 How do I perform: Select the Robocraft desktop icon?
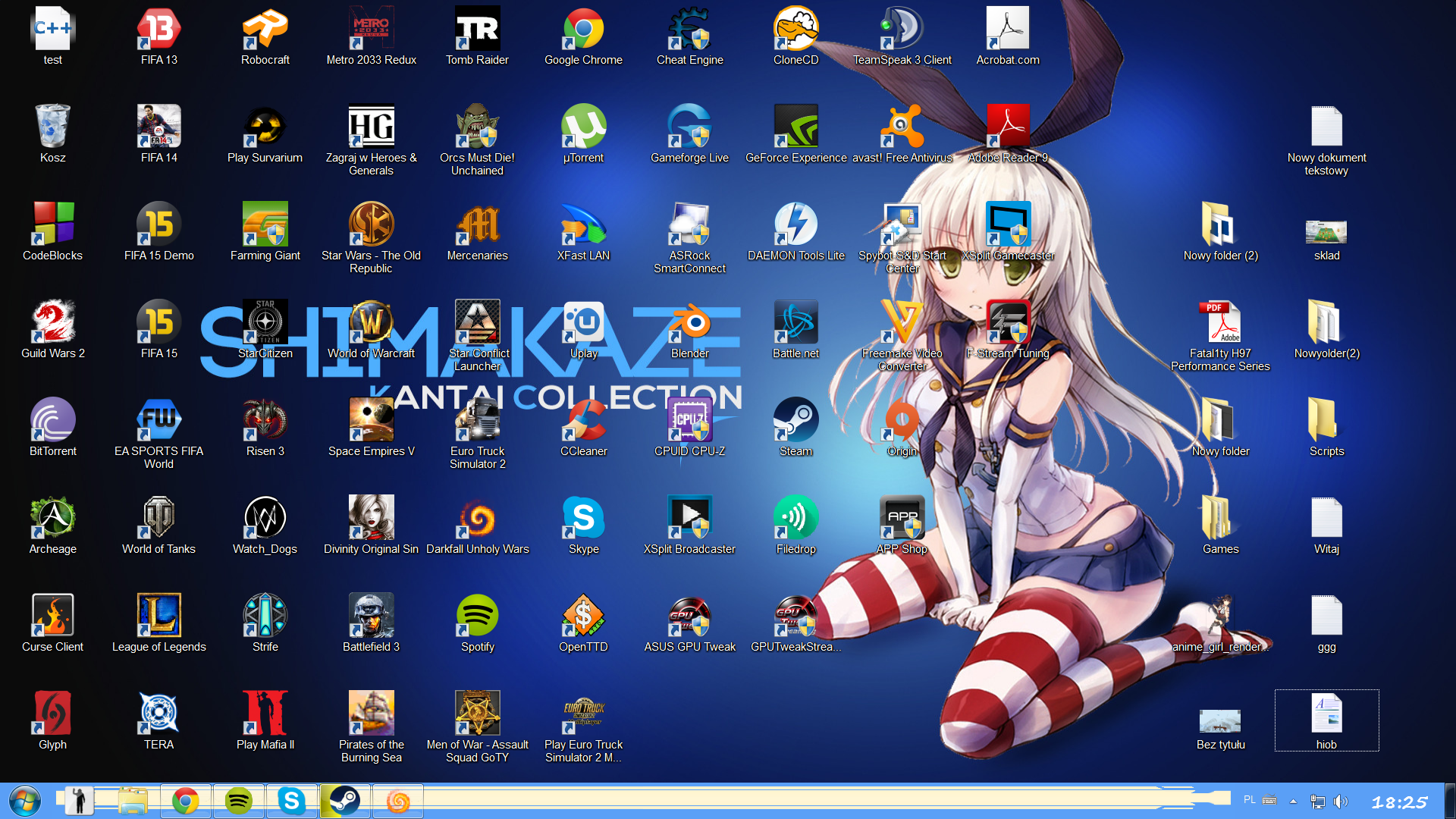click(265, 36)
